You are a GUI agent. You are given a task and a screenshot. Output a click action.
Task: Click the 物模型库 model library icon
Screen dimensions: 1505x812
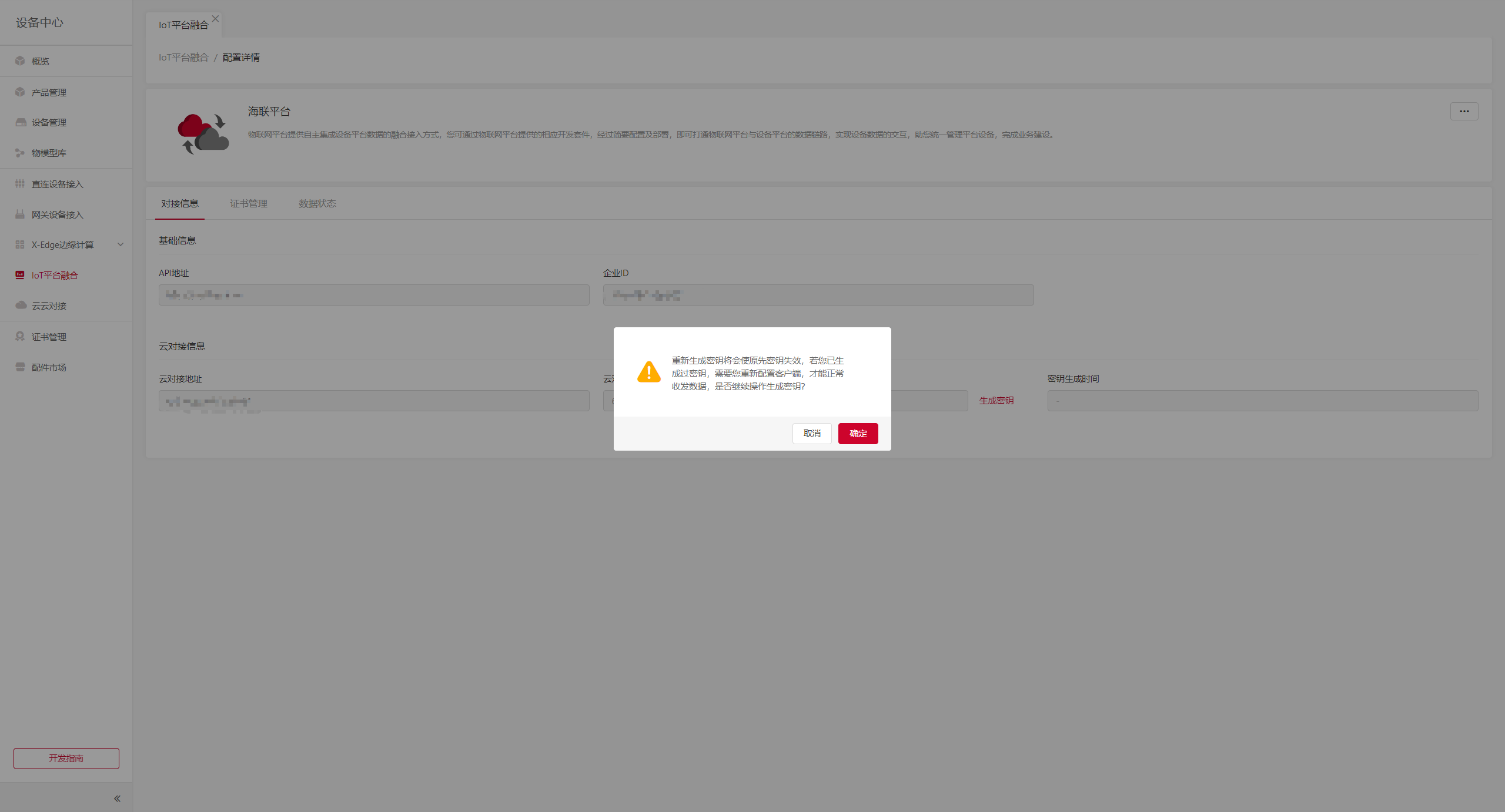click(x=20, y=153)
